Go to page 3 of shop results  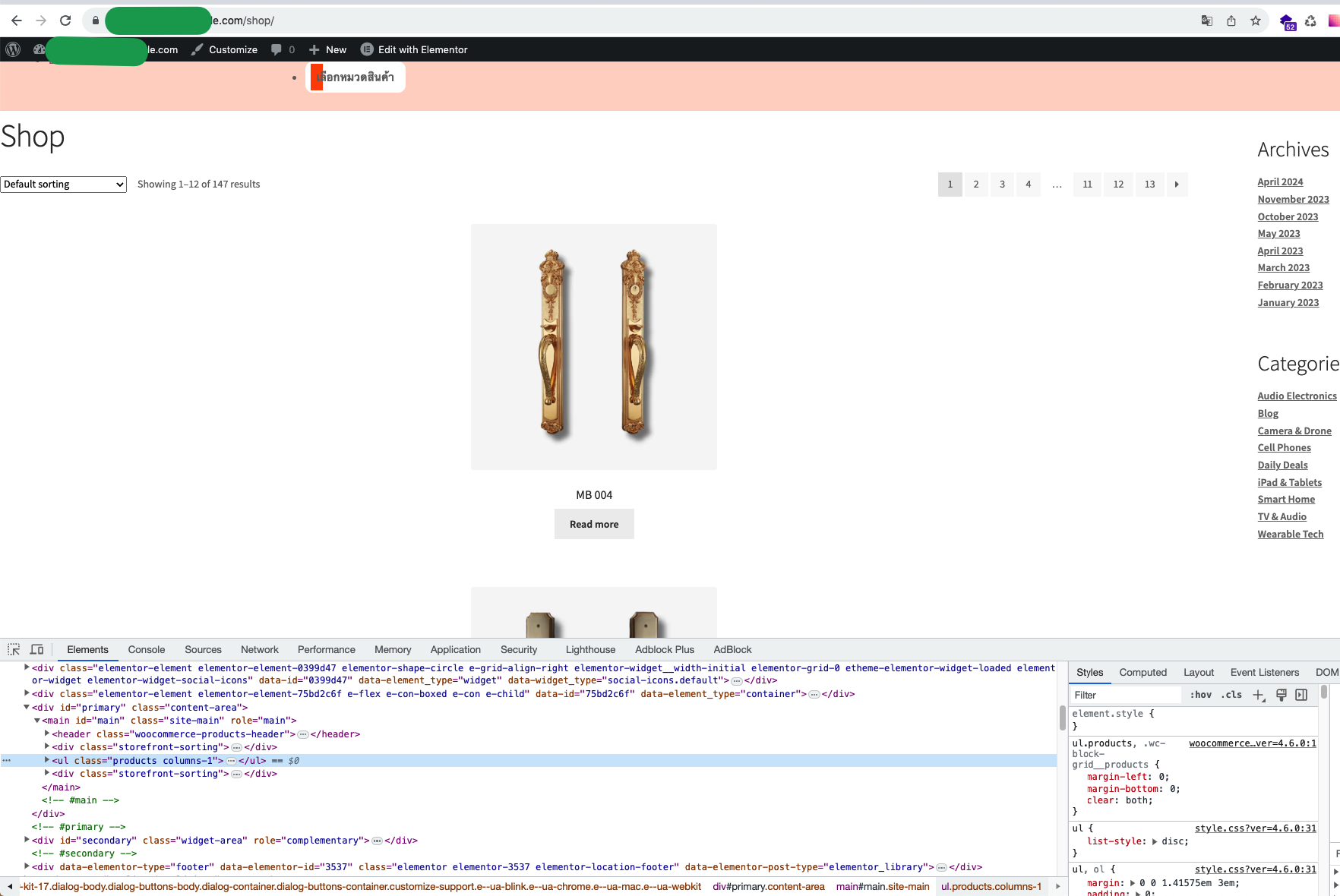pyautogui.click(x=1002, y=185)
